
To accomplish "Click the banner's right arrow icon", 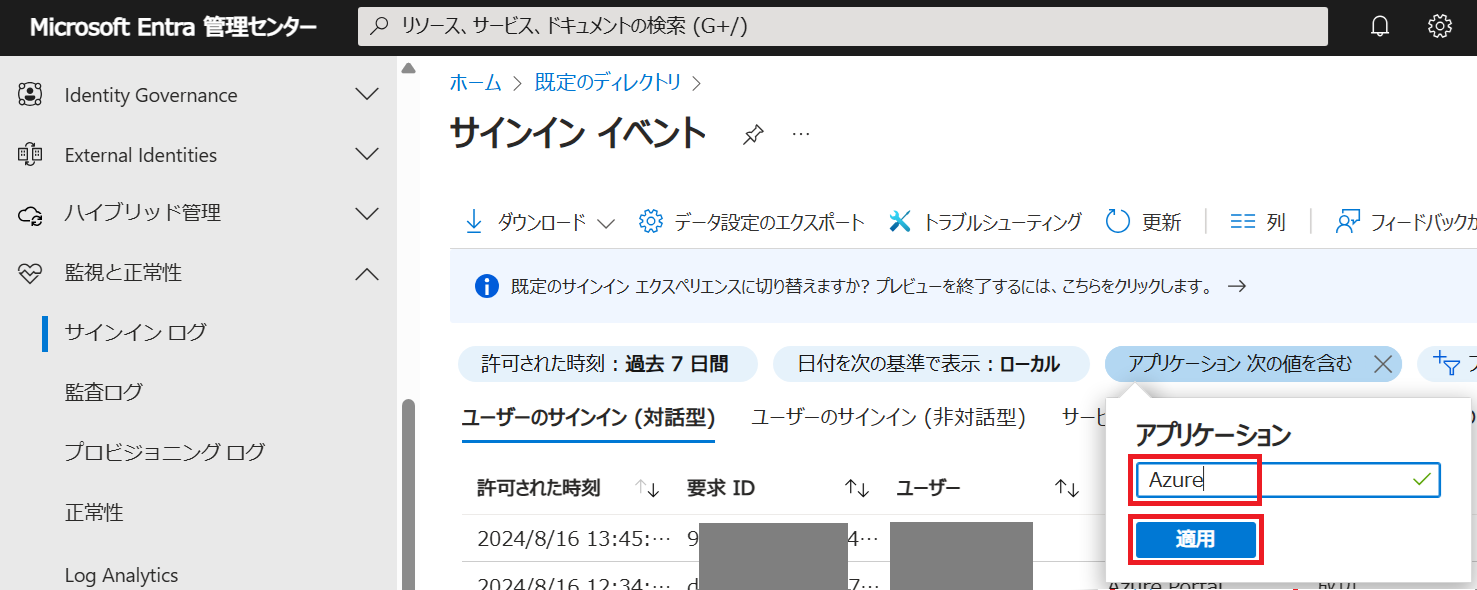I will click(1237, 287).
